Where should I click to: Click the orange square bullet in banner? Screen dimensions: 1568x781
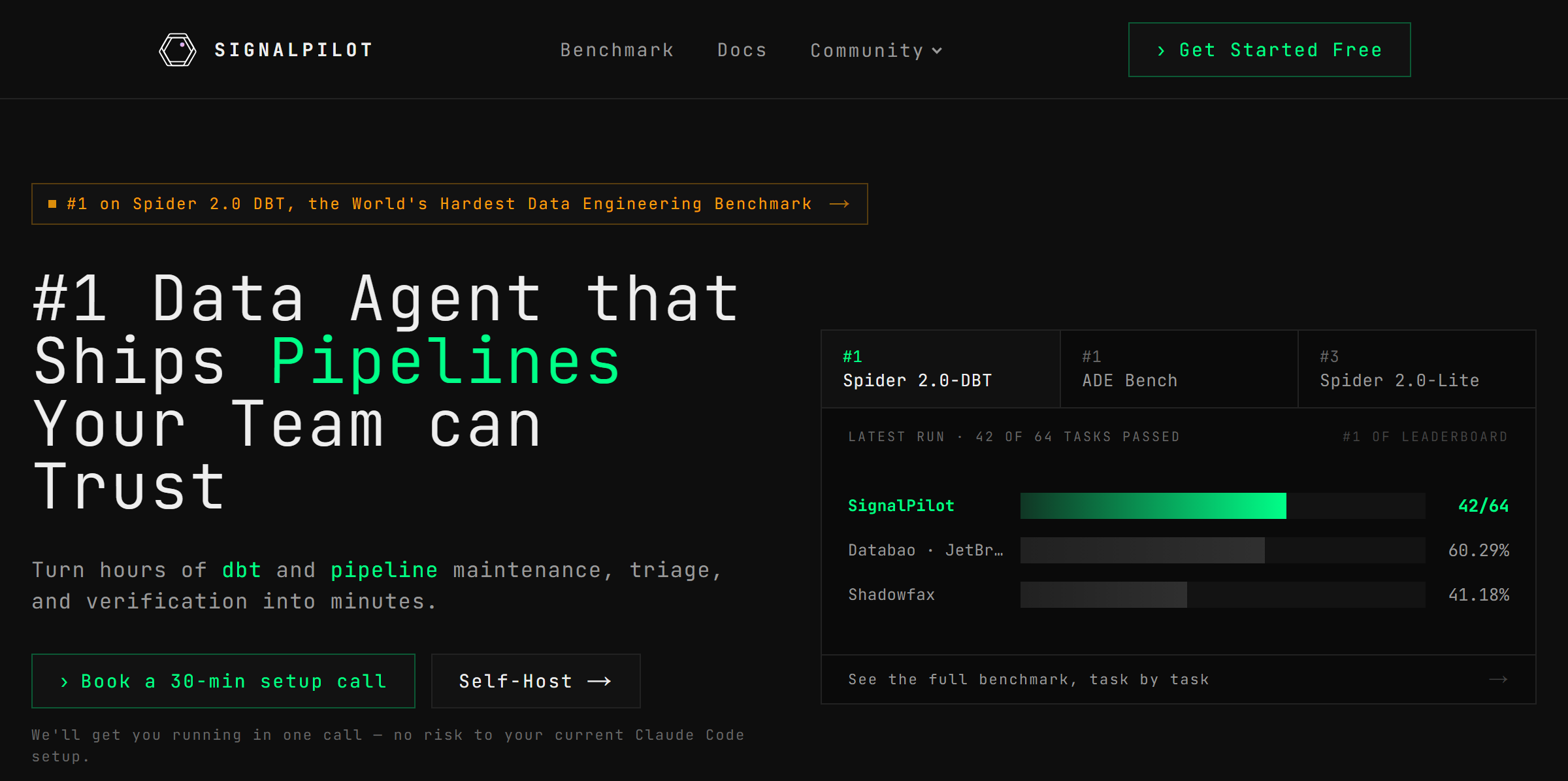pyautogui.click(x=52, y=204)
